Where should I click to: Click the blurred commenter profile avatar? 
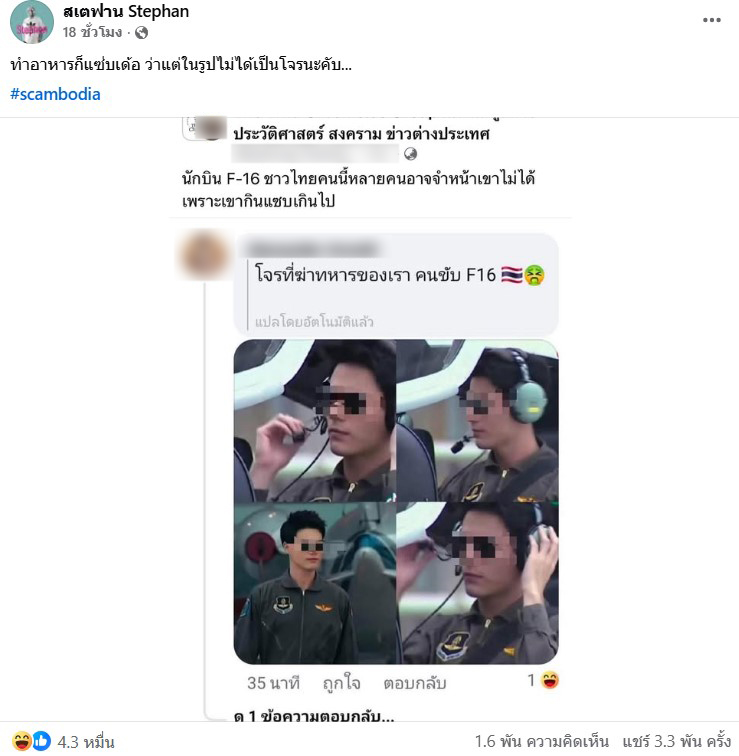click(x=205, y=256)
